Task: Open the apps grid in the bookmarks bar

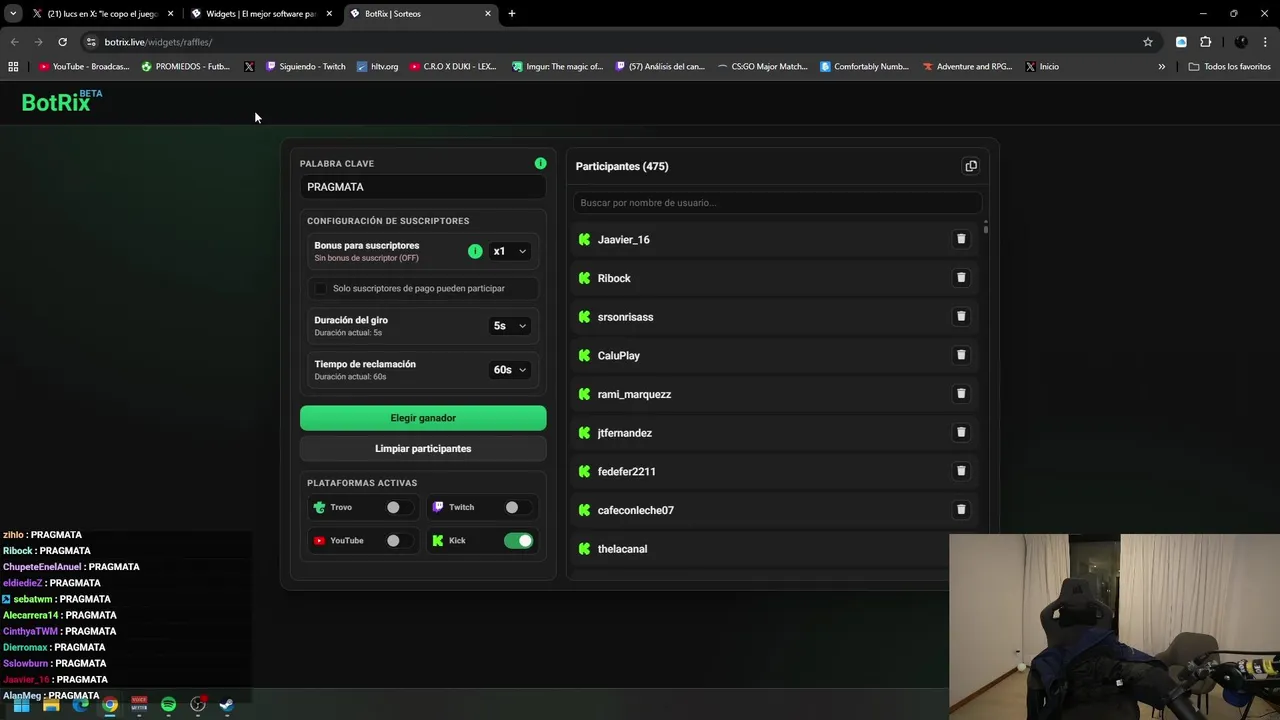Action: [x=13, y=67]
